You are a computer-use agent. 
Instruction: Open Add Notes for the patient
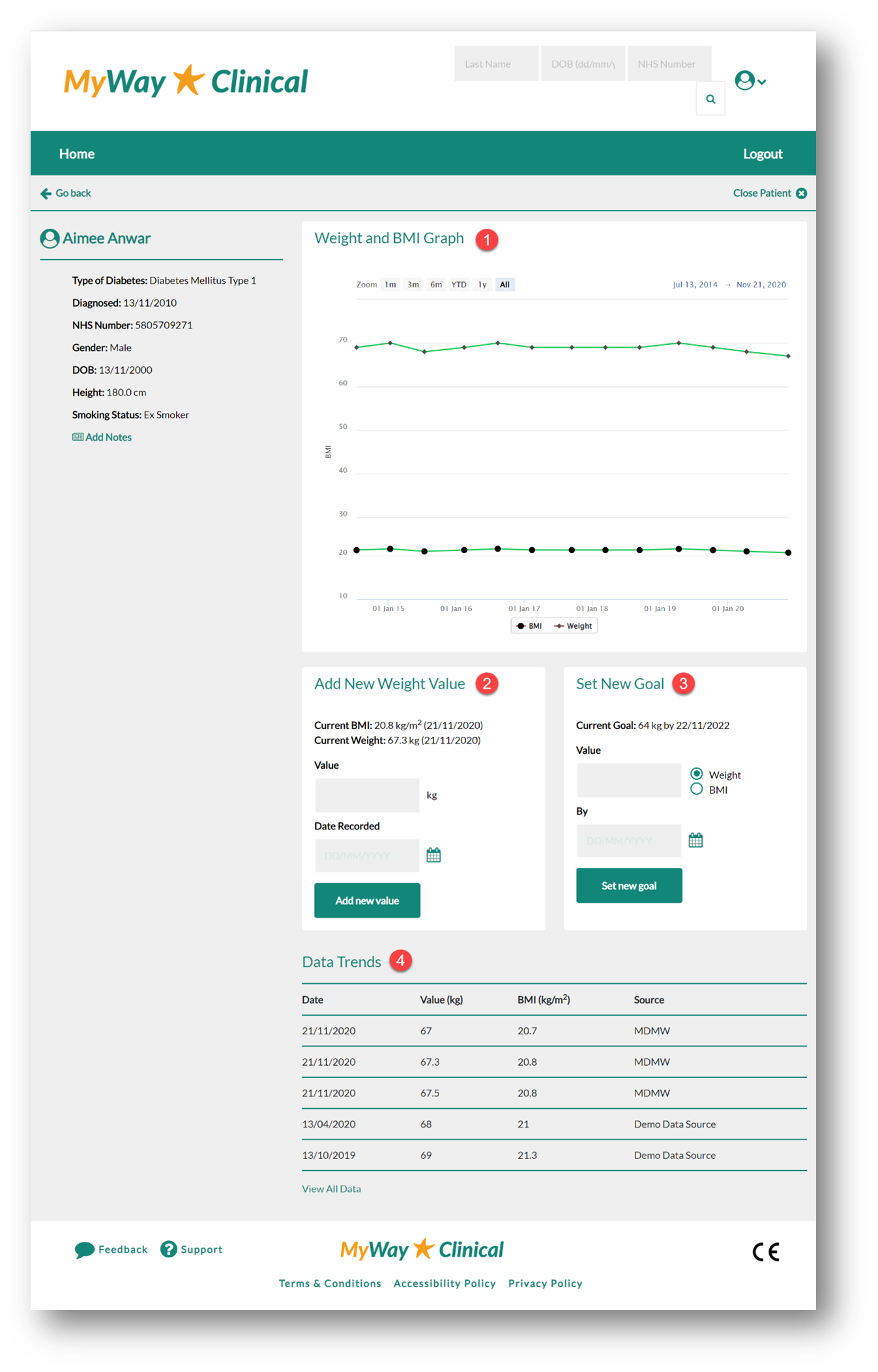coord(102,437)
